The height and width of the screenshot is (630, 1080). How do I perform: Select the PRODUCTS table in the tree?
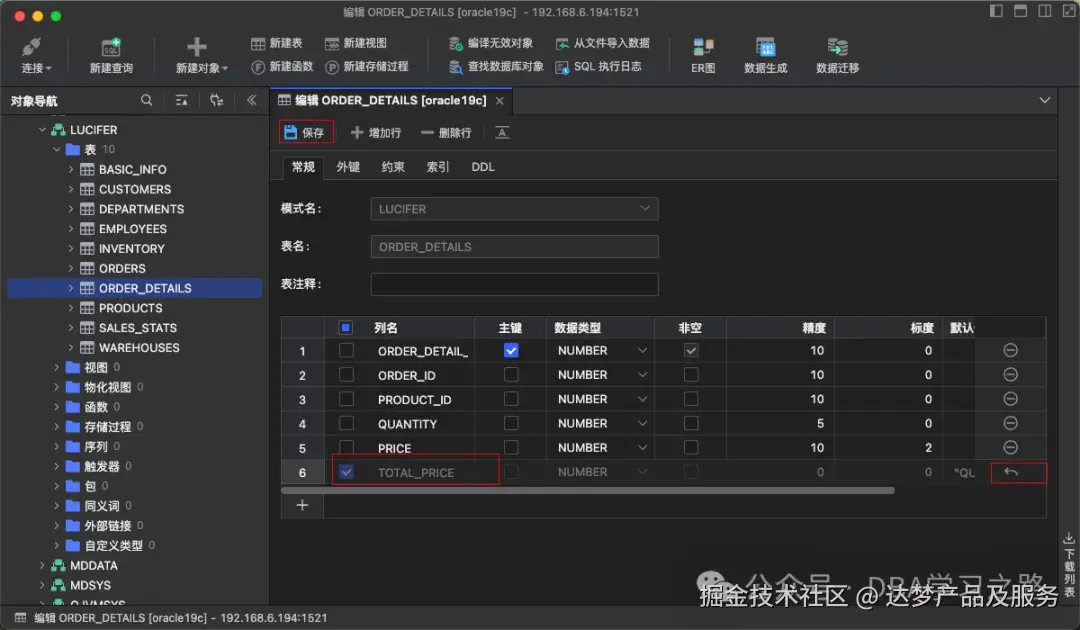pyautogui.click(x=130, y=308)
